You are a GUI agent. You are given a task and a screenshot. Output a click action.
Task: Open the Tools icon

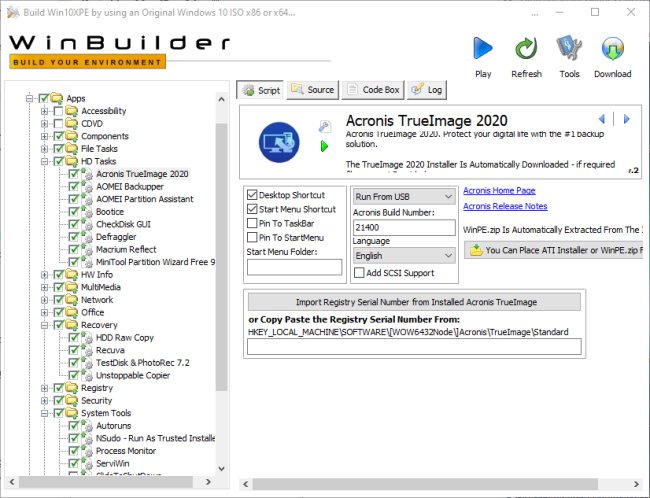tap(569, 48)
